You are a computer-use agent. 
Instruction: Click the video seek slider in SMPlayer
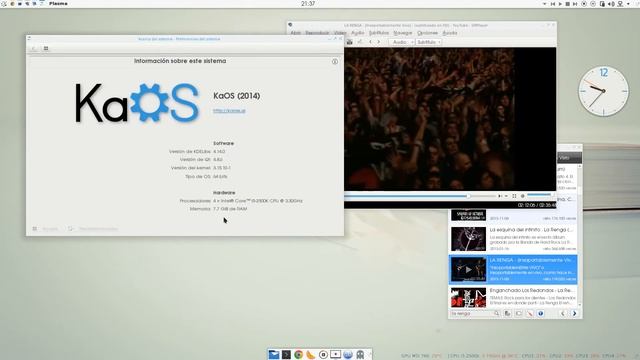pos(420,196)
